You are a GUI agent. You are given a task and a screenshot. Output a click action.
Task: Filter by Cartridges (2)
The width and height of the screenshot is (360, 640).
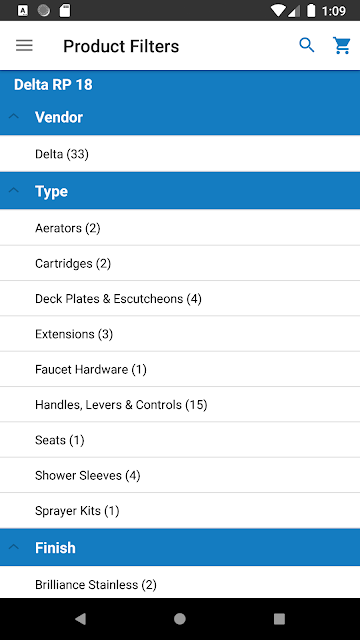180,263
